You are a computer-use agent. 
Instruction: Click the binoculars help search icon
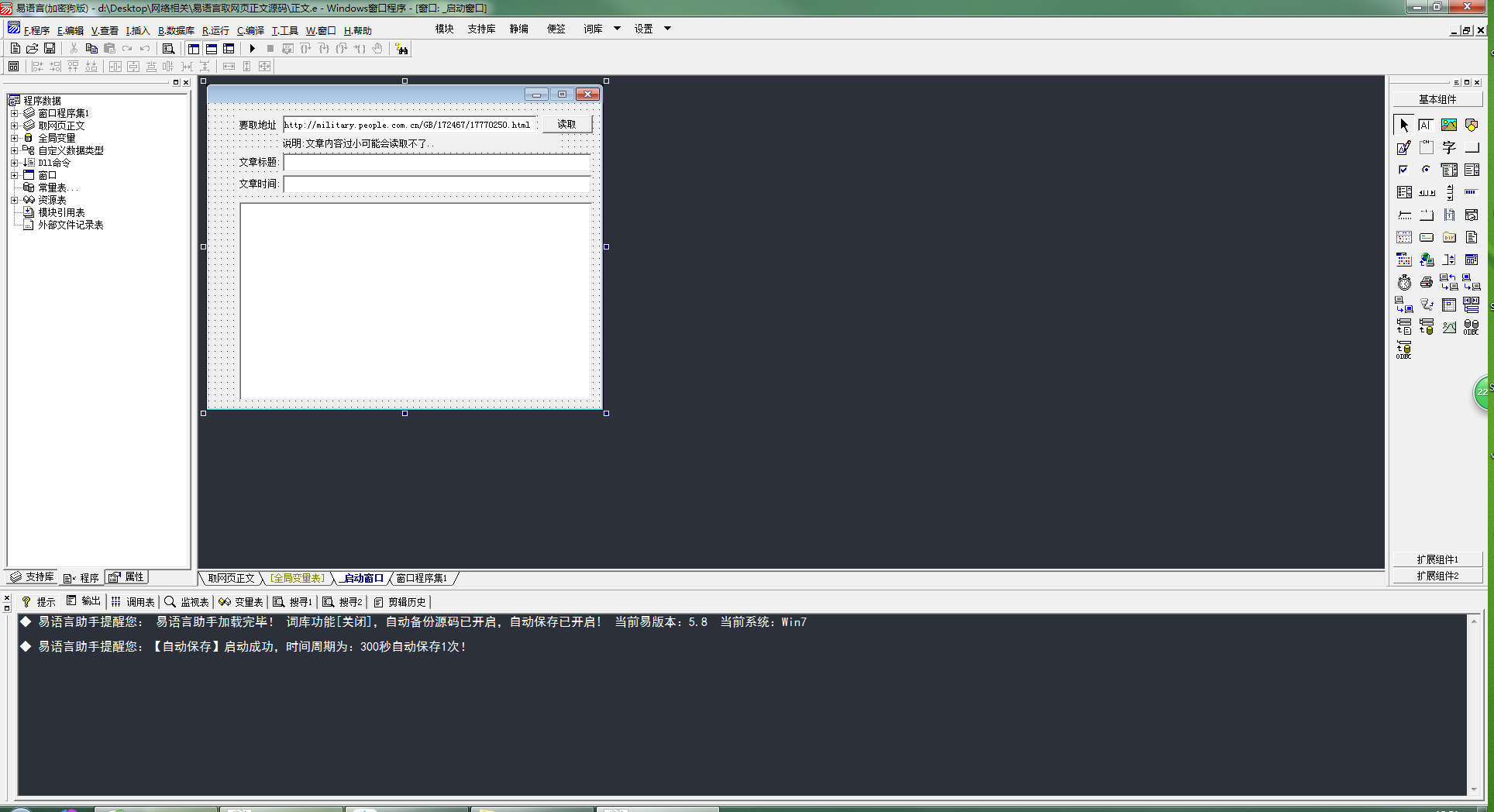coord(401,49)
